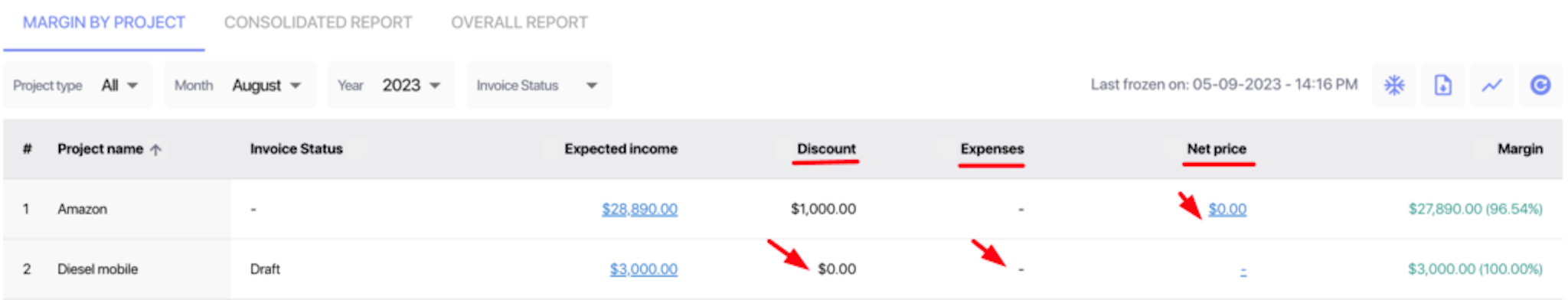Expand the Invoice Status filter dropdown
Image resolution: width=1568 pixels, height=300 pixels.
coord(539,85)
